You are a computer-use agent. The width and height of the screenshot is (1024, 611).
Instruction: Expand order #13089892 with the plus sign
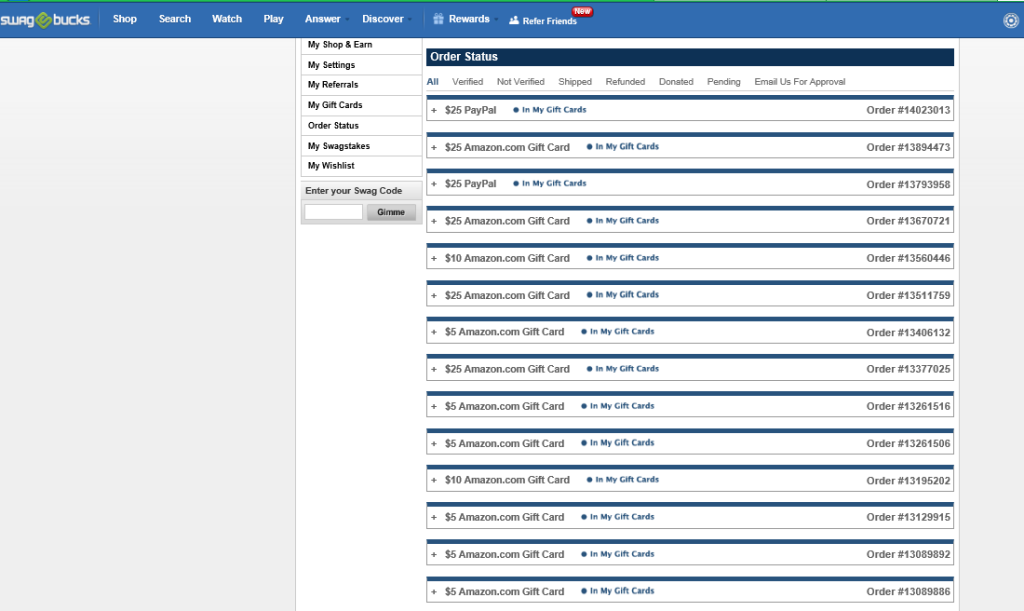pos(434,555)
